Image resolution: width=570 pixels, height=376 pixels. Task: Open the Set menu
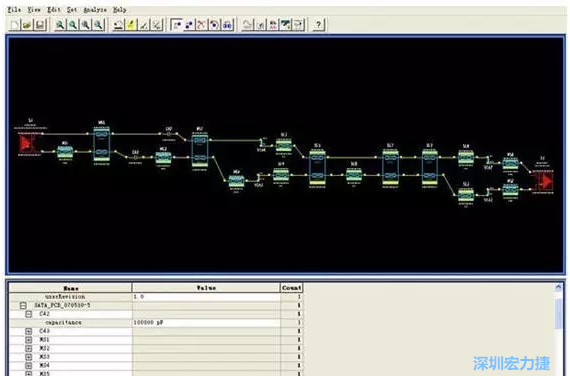(72, 9)
